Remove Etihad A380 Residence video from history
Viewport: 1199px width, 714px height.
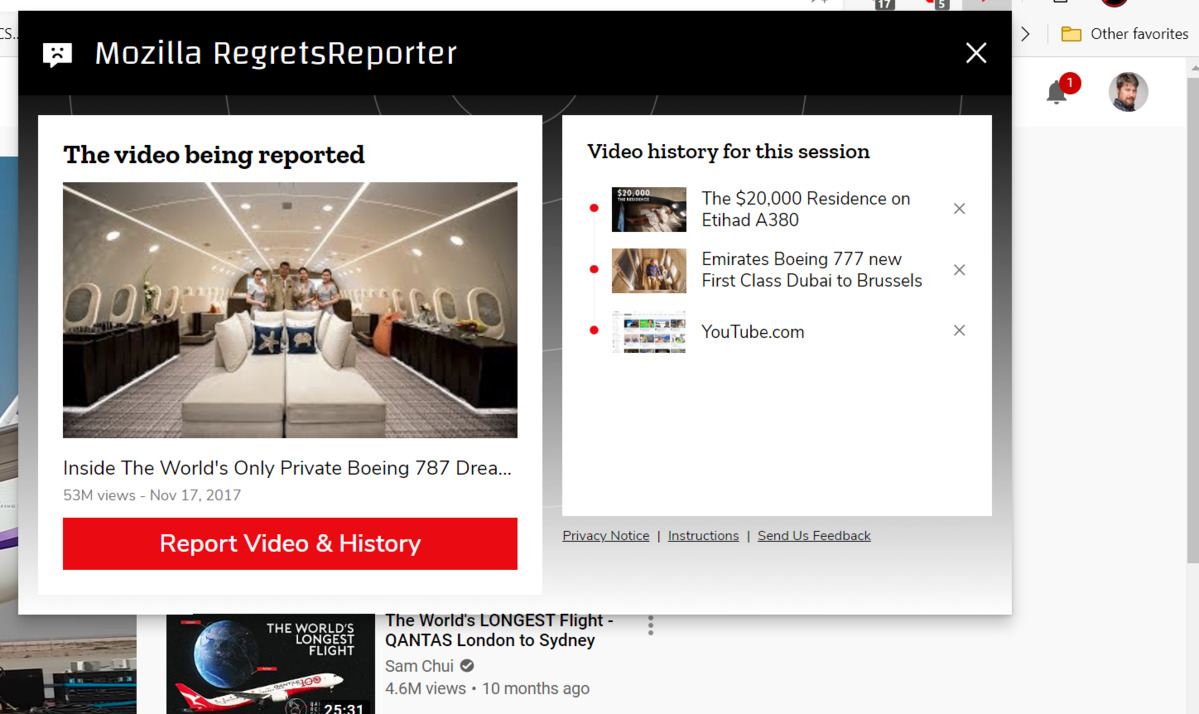pyautogui.click(x=959, y=209)
